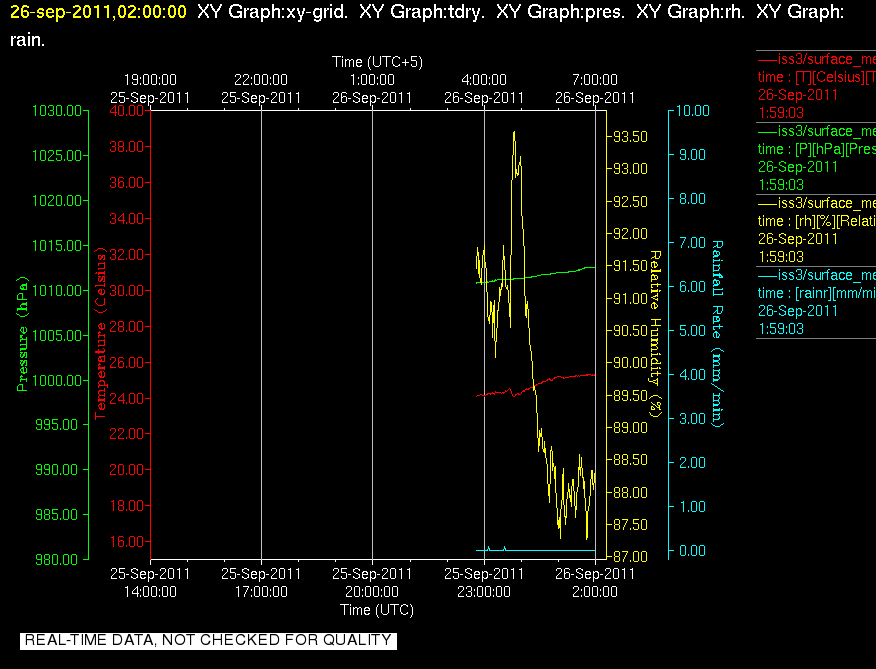Click humidity tick label 93.50
The image size is (876, 669).
(631, 136)
